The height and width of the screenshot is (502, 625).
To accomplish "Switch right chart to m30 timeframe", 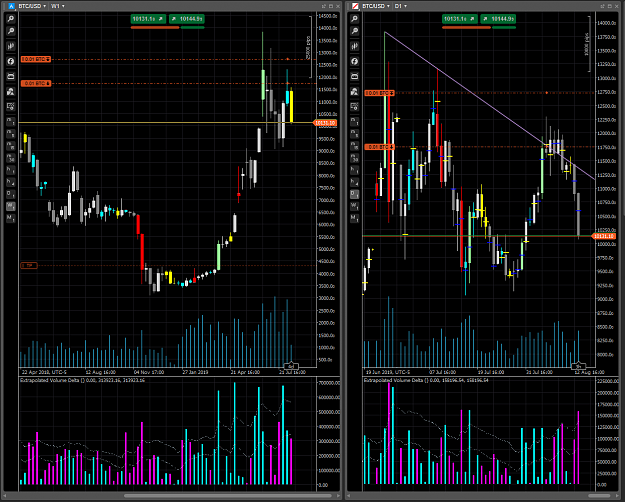I will (354, 158).
